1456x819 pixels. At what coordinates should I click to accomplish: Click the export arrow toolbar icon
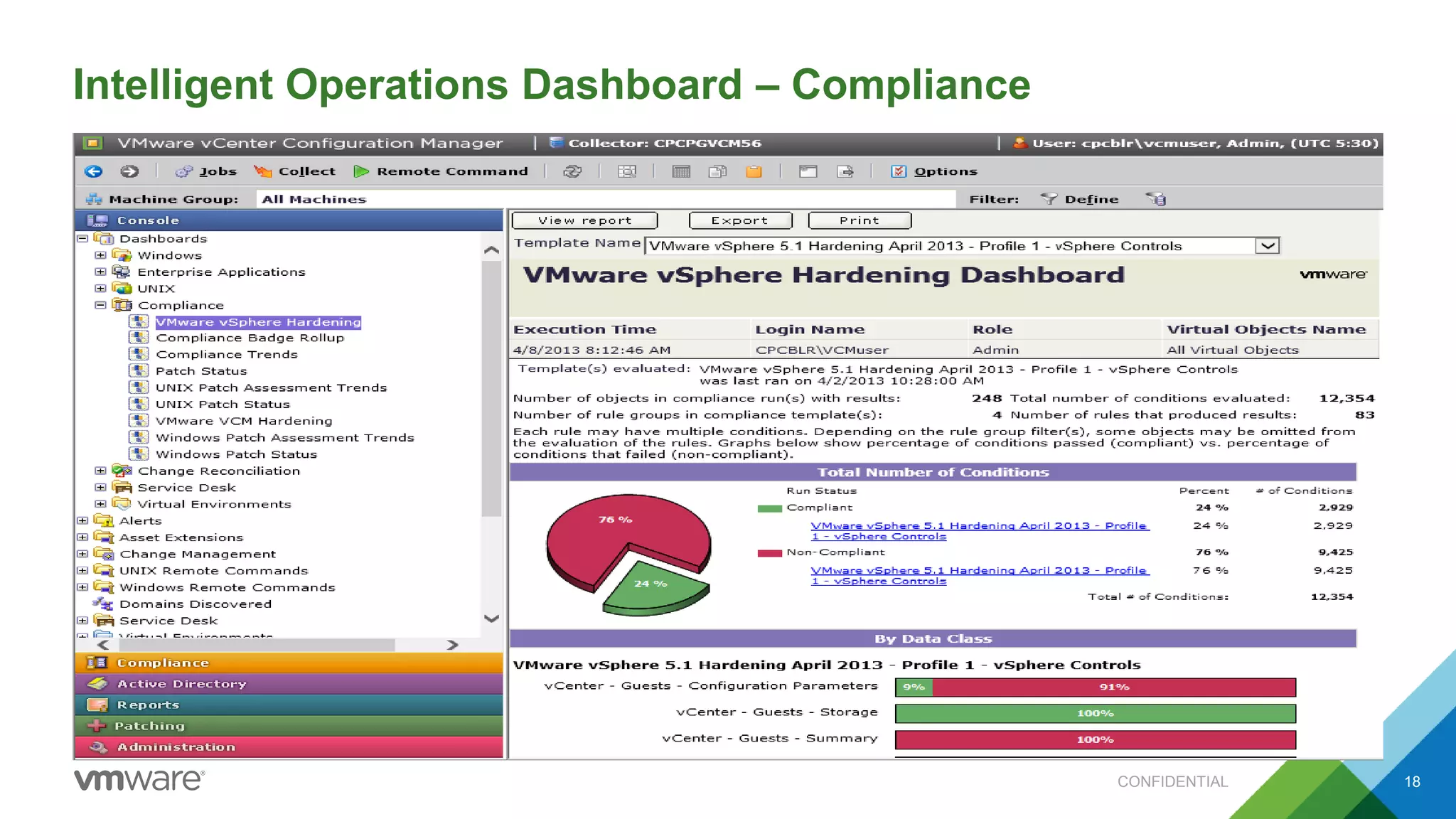coord(845,171)
